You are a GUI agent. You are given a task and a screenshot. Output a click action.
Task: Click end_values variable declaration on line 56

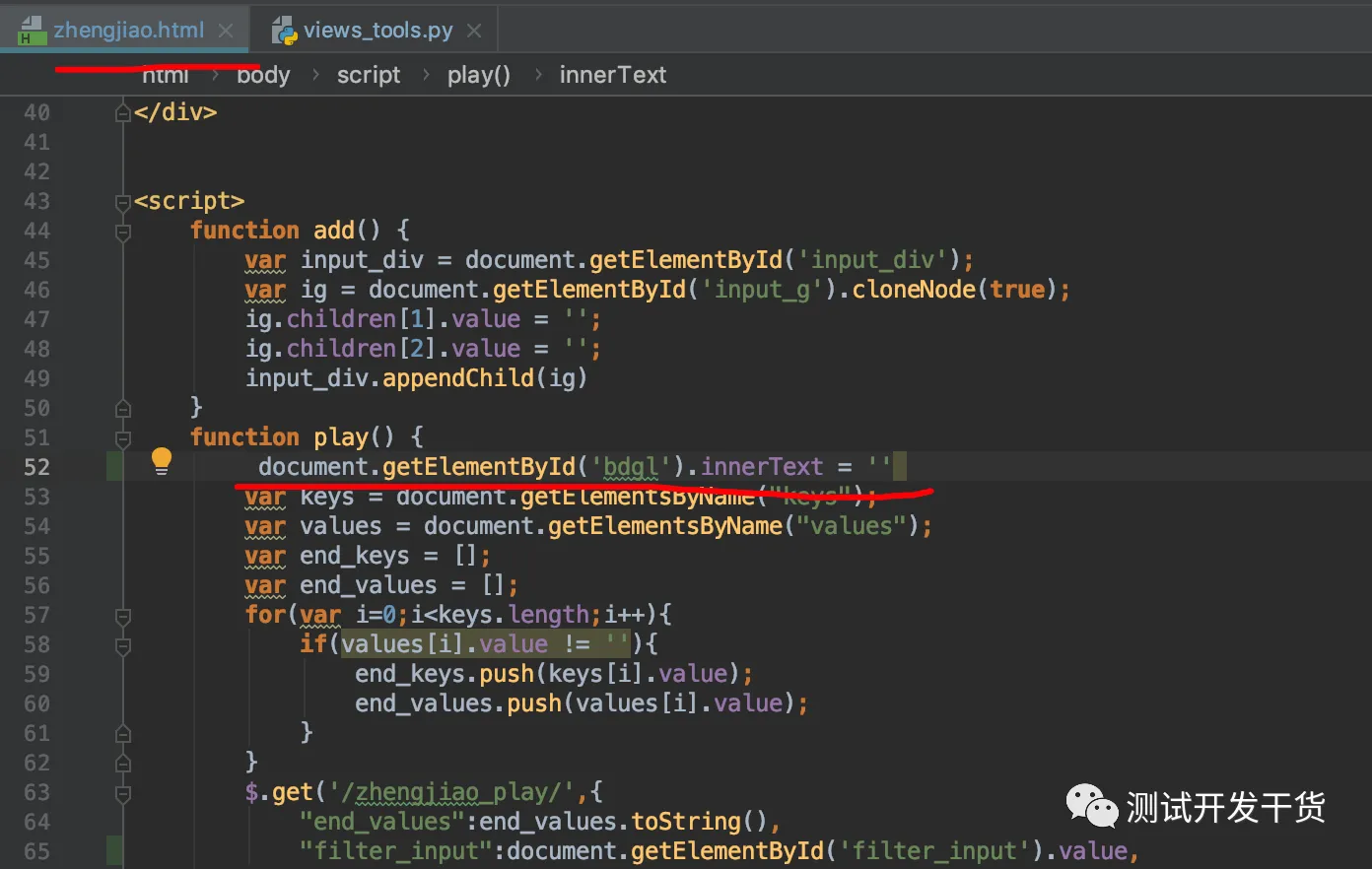[369, 585]
